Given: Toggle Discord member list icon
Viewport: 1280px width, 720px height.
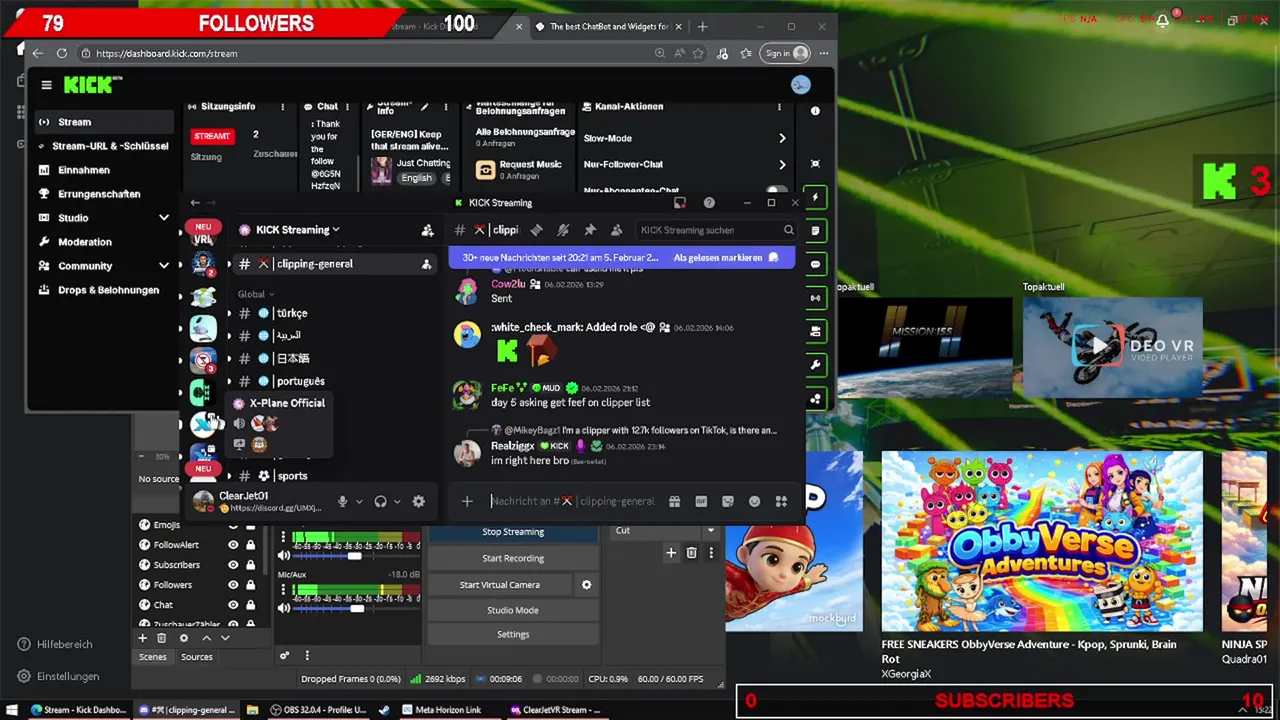Looking at the screenshot, I should click(x=616, y=230).
